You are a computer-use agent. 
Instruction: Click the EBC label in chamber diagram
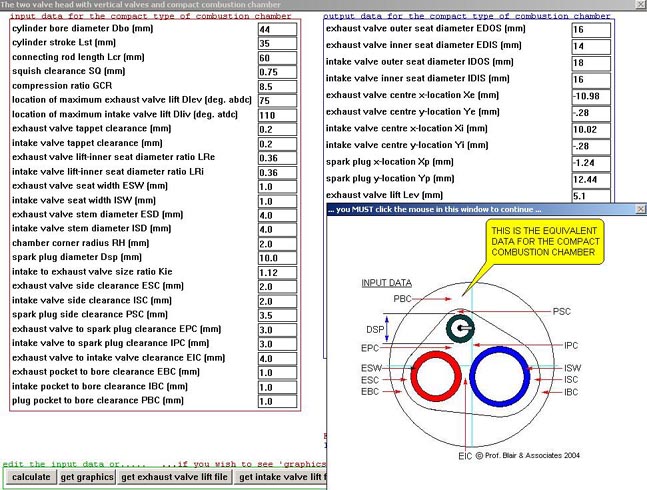pos(370,391)
